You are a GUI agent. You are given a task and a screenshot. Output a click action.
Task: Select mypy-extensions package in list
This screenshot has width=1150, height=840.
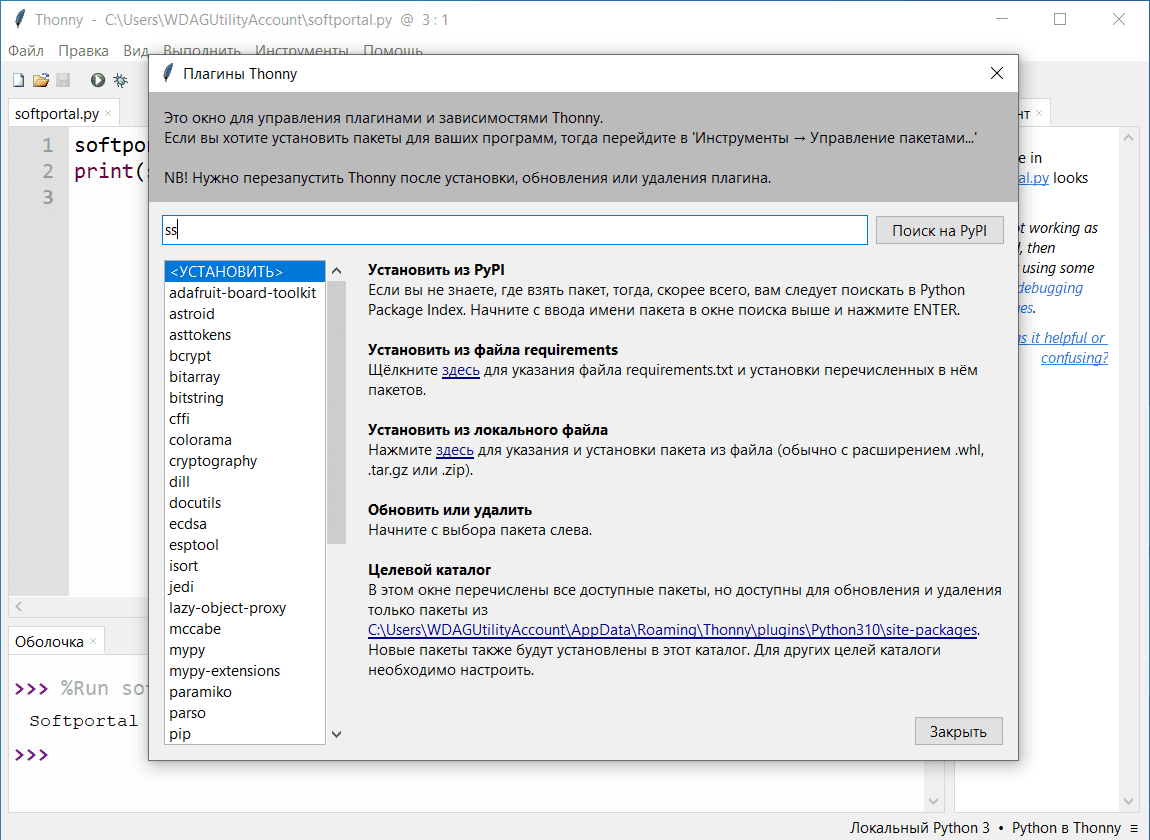pyautogui.click(x=245, y=671)
